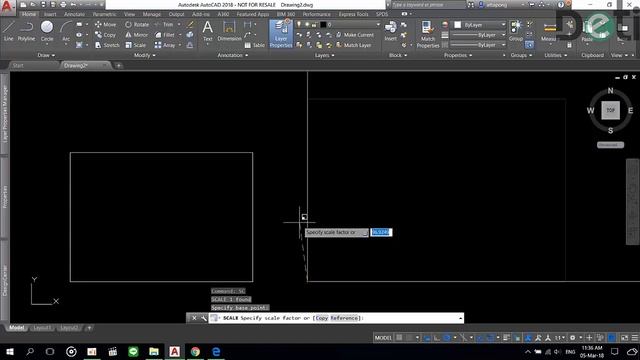Switch to the Annotate ribbon tab

coord(74,14)
